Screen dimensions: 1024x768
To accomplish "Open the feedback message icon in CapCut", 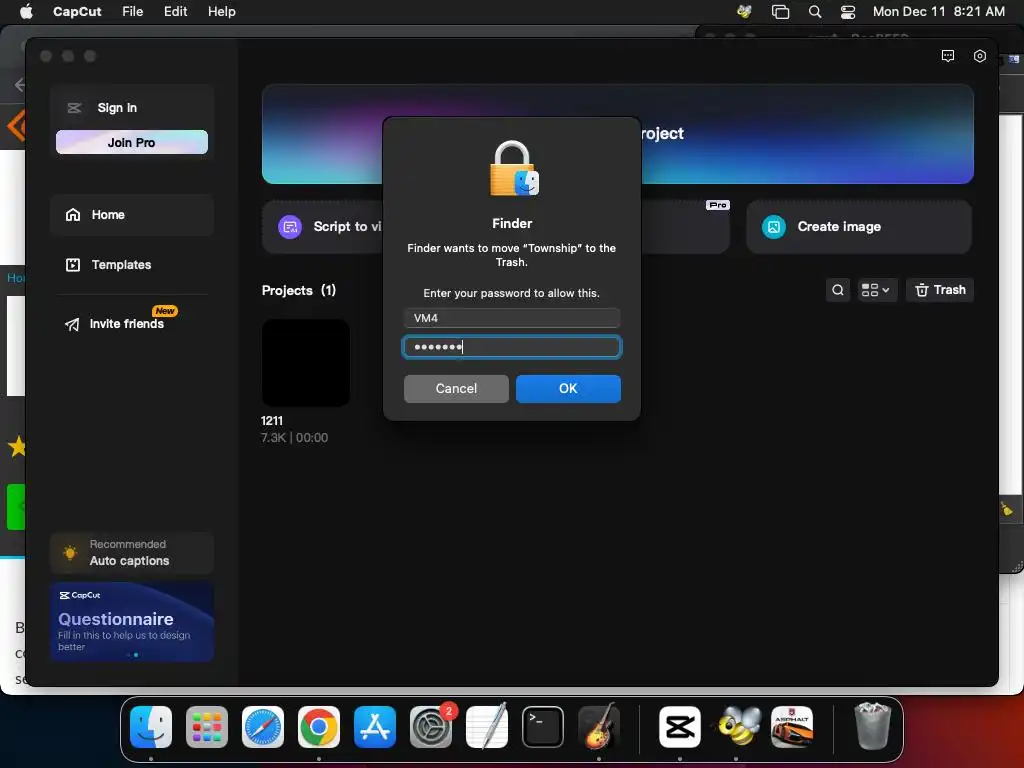I will 948,56.
